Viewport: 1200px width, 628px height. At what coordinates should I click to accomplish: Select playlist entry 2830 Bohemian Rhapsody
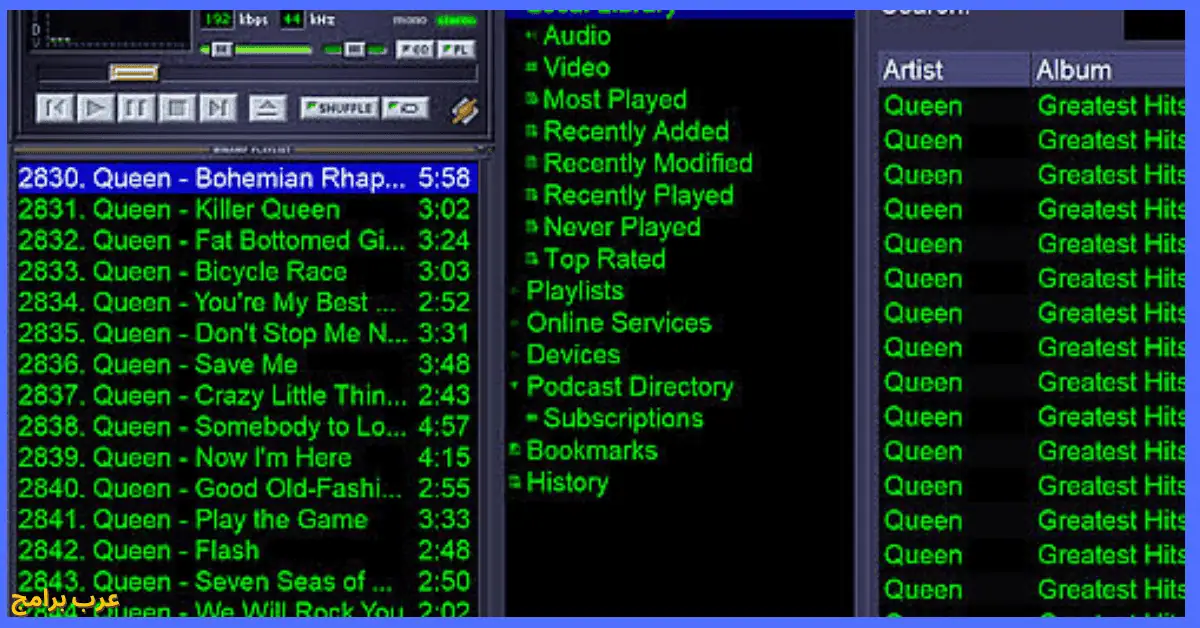pos(246,178)
